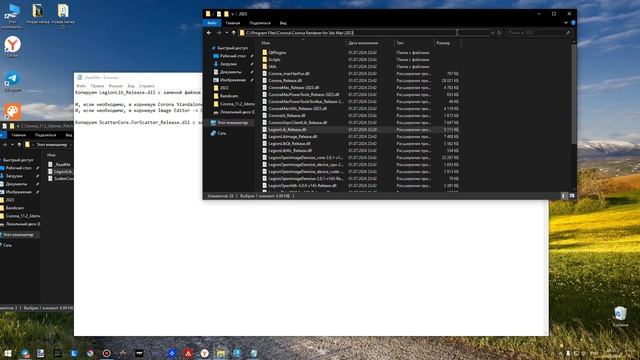640x360 pixels.
Task: Go forward in the 2023 Explorer window
Action: pos(219,33)
